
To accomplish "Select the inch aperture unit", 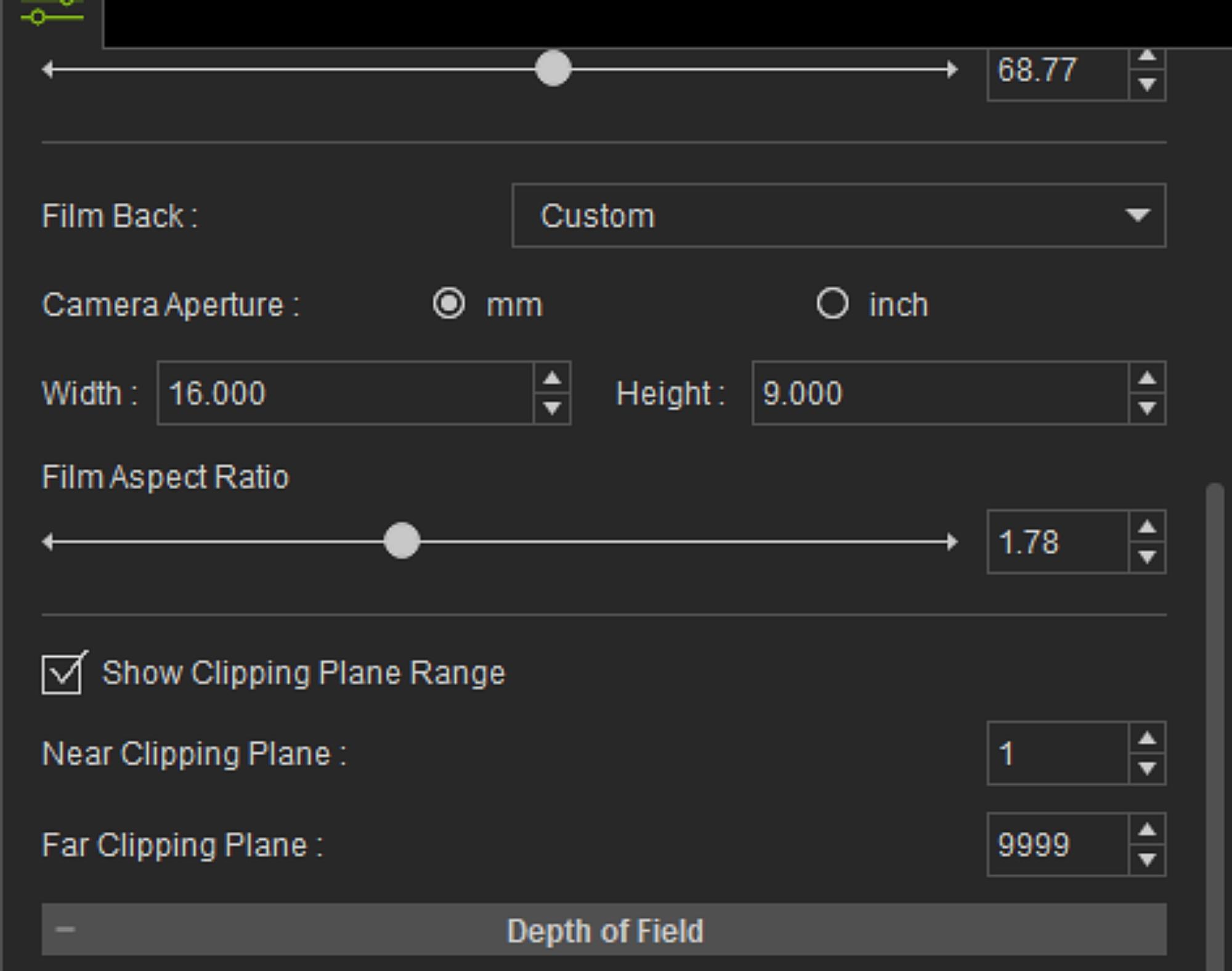I will coord(832,304).
